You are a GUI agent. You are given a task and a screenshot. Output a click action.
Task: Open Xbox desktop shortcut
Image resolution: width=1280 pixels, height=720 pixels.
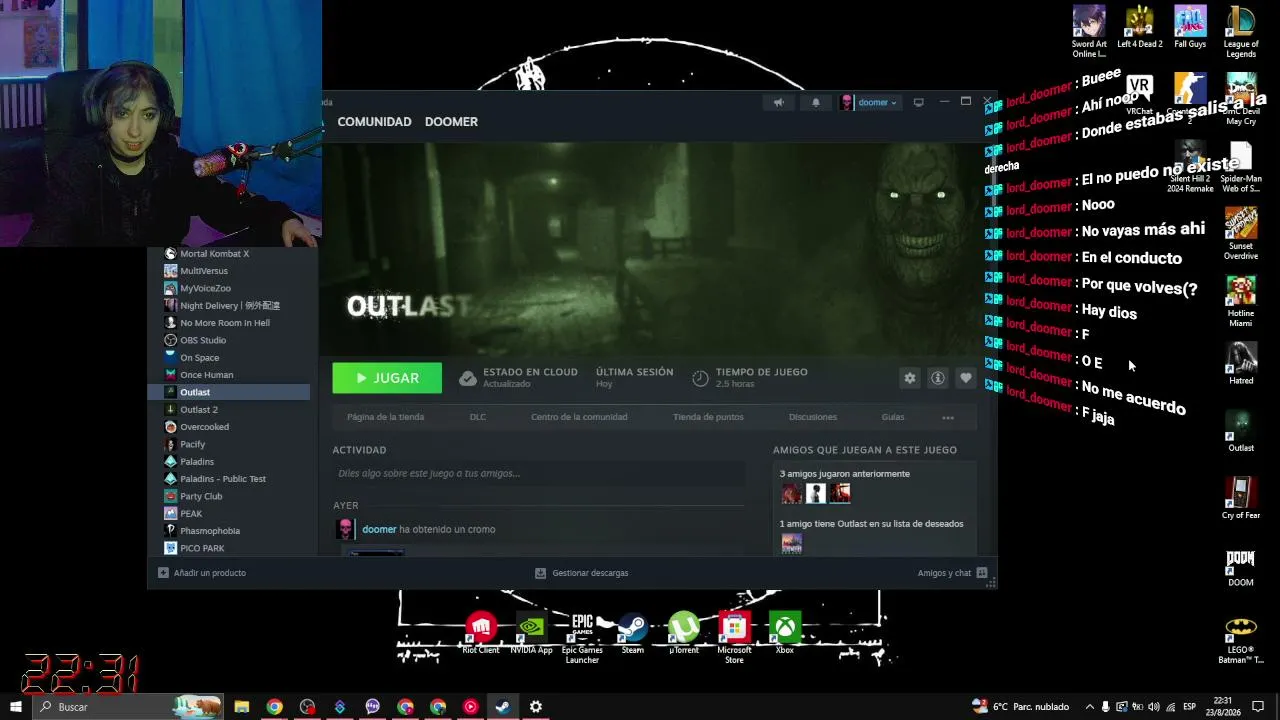(x=785, y=634)
